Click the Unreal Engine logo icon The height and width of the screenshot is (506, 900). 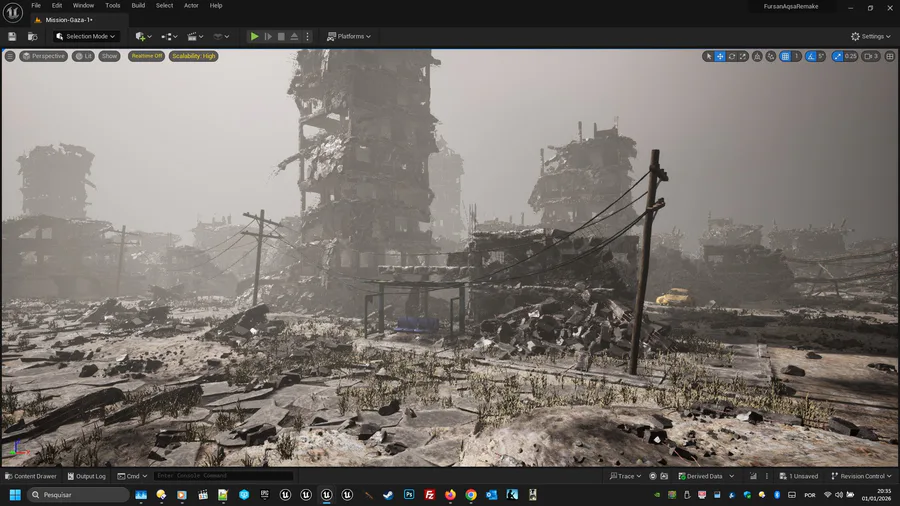(x=13, y=12)
